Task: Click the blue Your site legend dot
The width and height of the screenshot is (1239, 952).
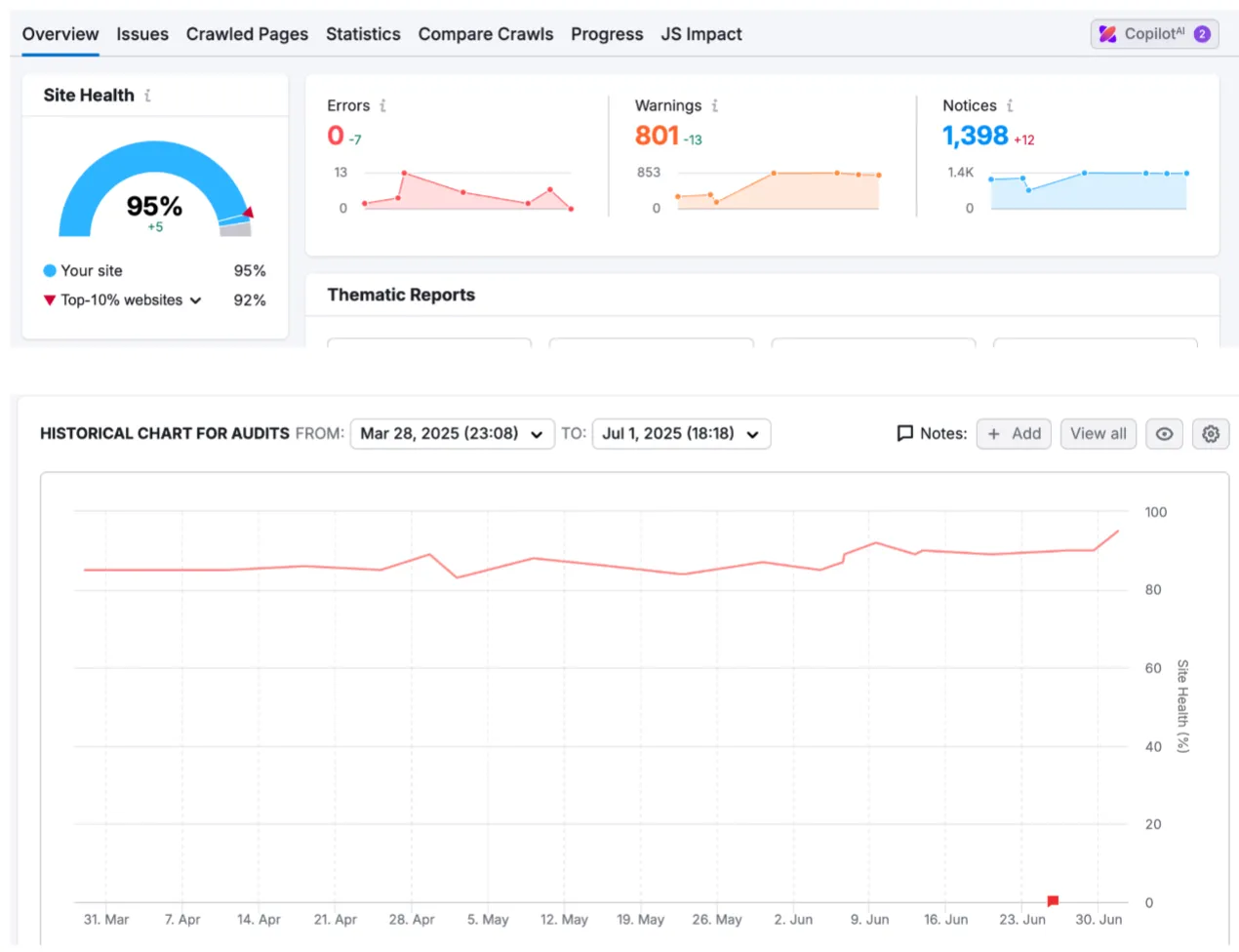Action: coord(50,271)
